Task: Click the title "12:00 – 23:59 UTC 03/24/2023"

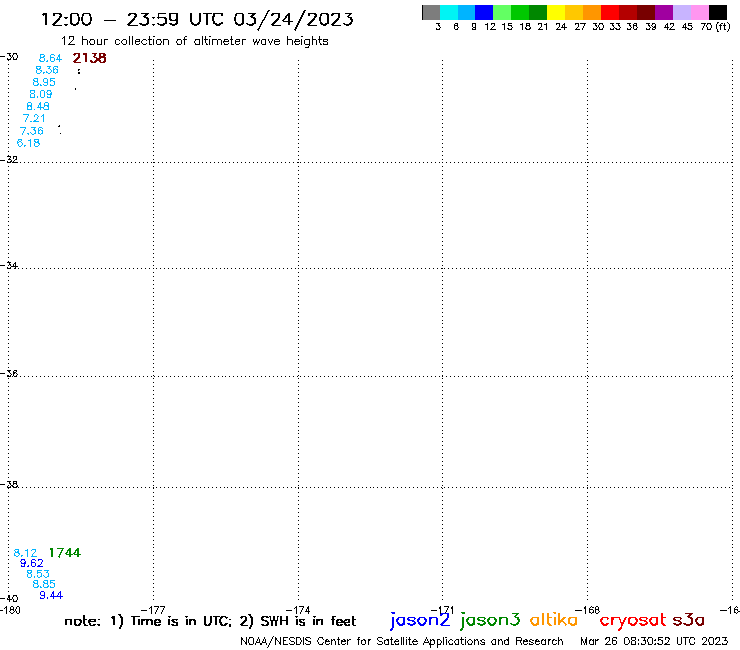Action: click(197, 20)
